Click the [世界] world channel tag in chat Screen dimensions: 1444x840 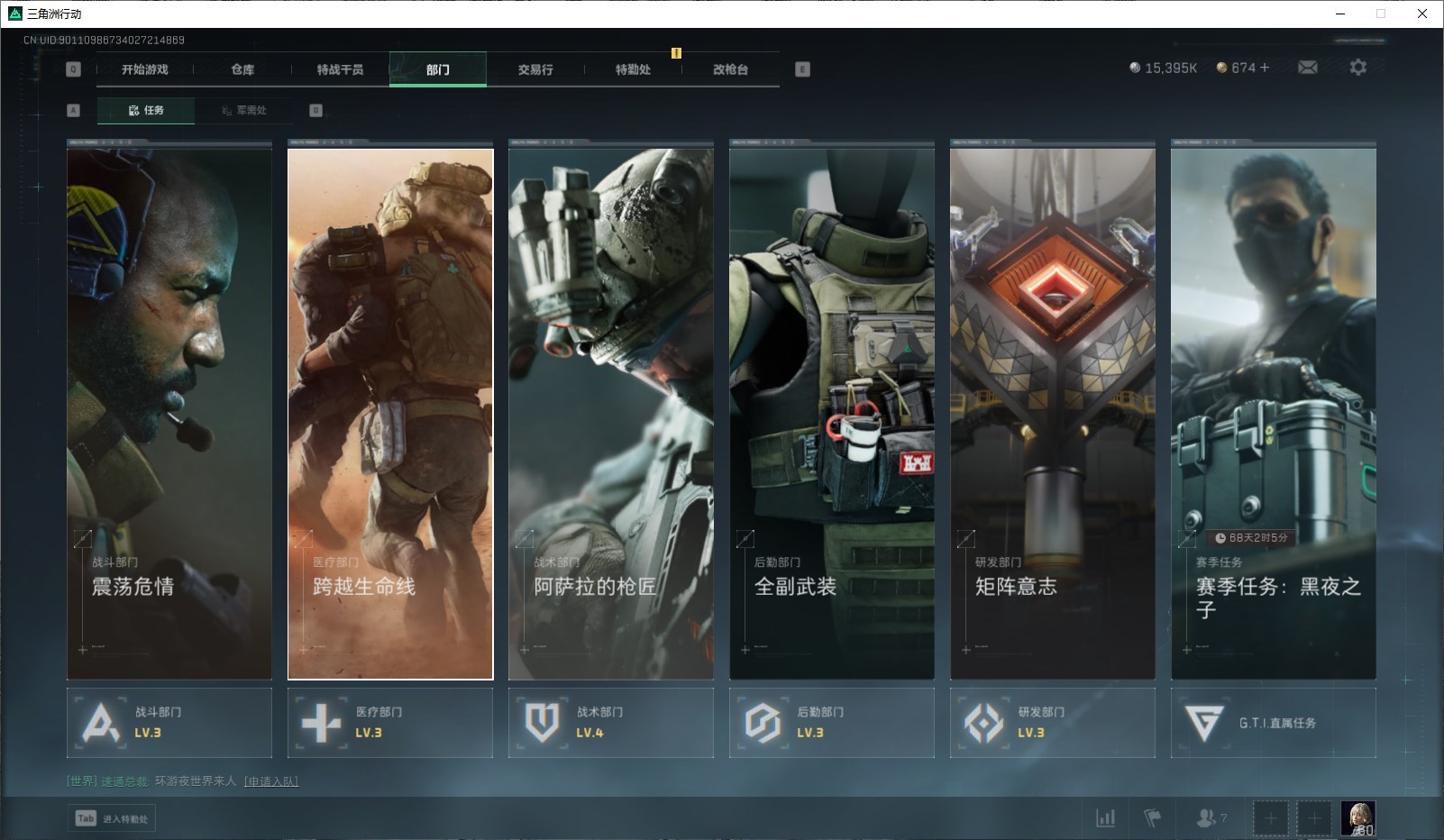82,781
